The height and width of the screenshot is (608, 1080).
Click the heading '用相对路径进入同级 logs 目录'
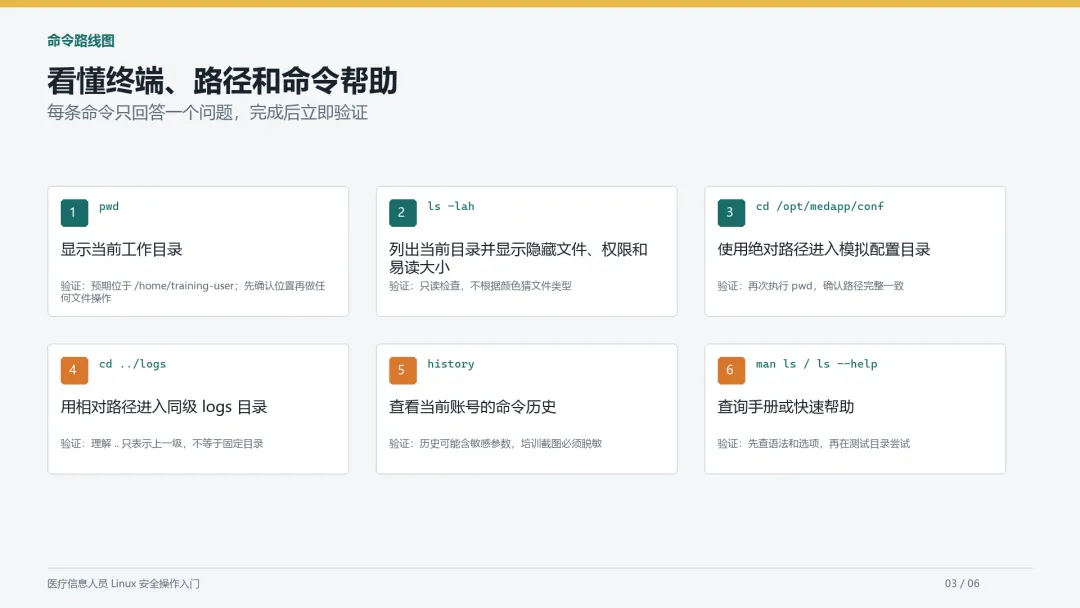click(164, 407)
